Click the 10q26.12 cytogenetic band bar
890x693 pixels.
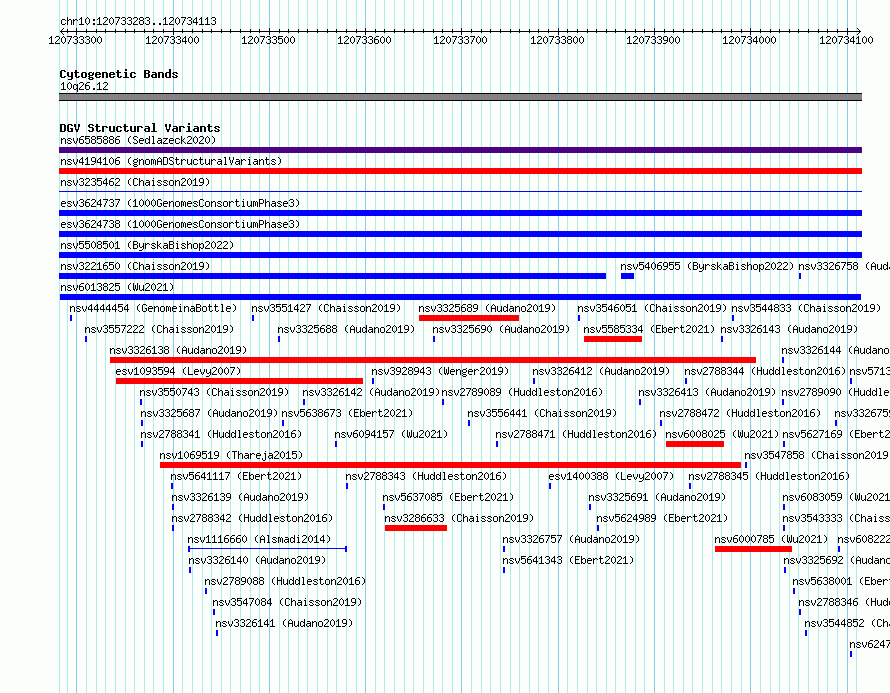(x=460, y=97)
